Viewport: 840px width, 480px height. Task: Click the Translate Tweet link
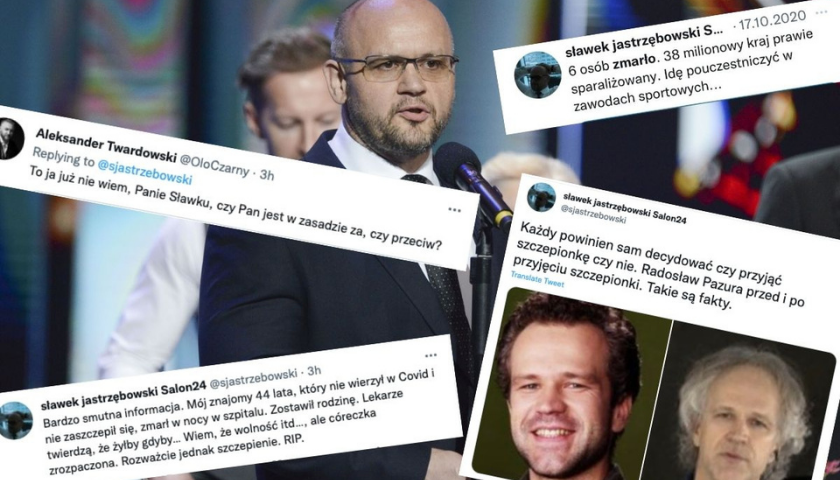pos(537,279)
